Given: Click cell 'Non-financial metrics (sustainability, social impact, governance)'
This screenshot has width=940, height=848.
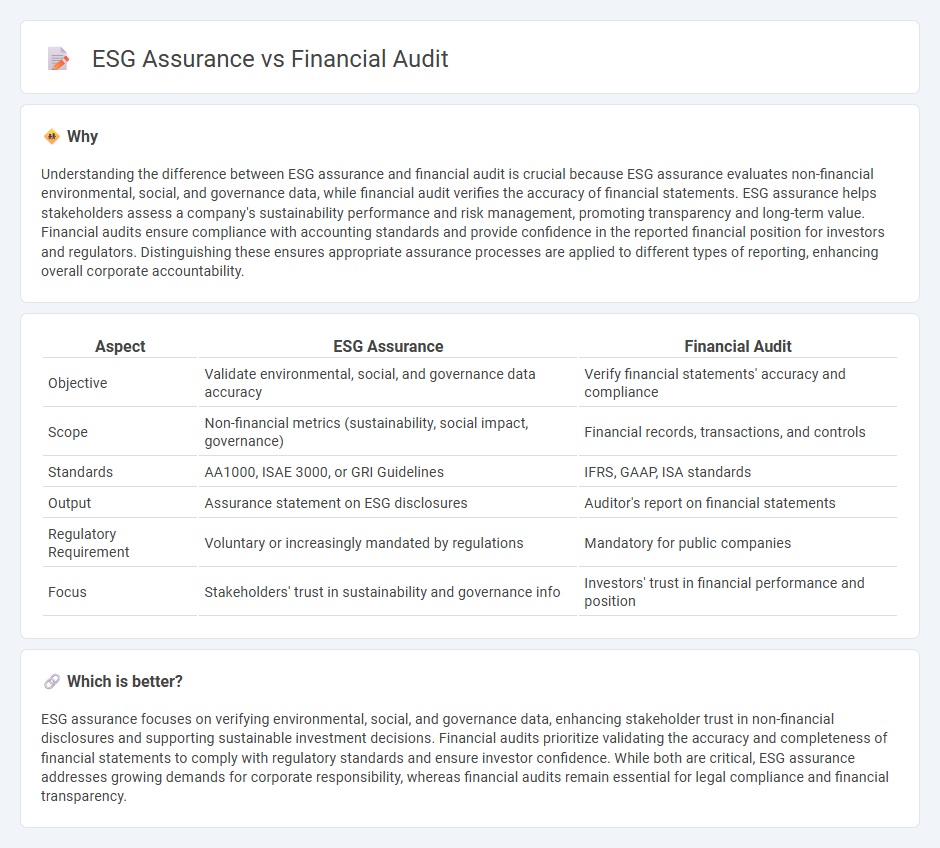Looking at the screenshot, I should [x=388, y=432].
